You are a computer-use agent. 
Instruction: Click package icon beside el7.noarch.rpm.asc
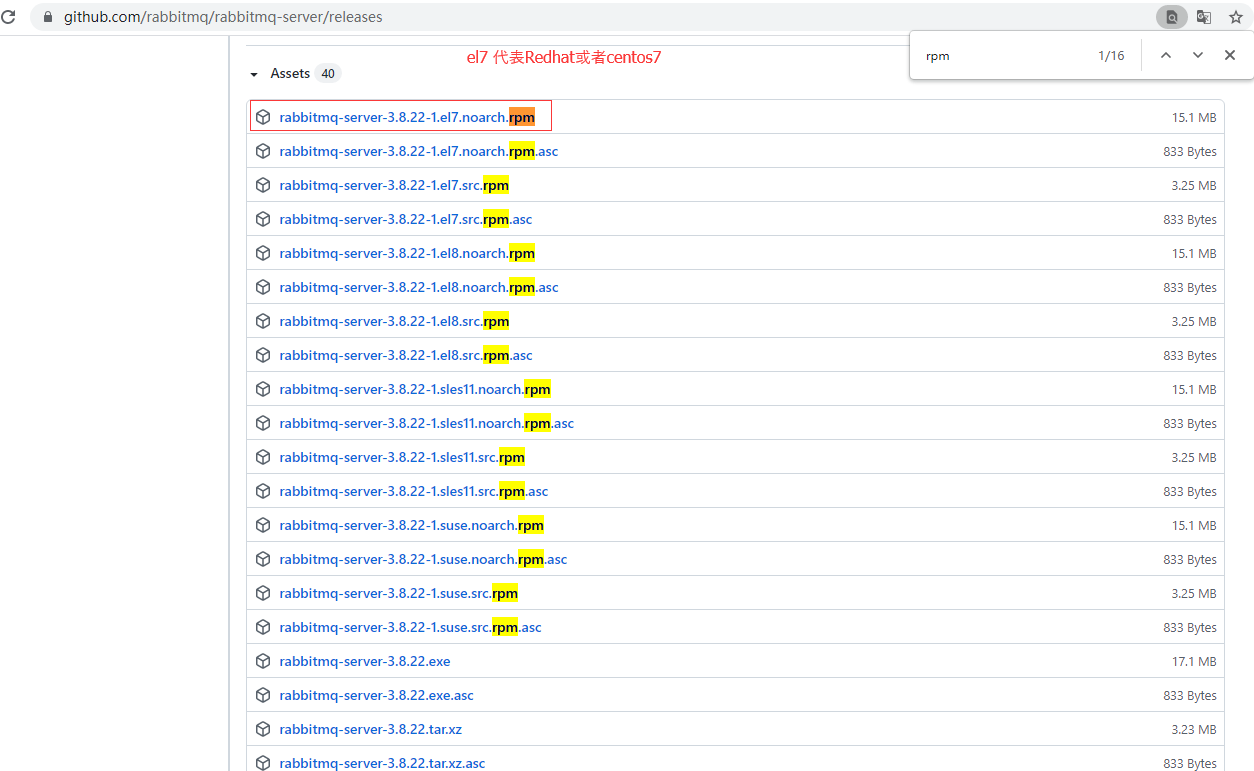263,151
